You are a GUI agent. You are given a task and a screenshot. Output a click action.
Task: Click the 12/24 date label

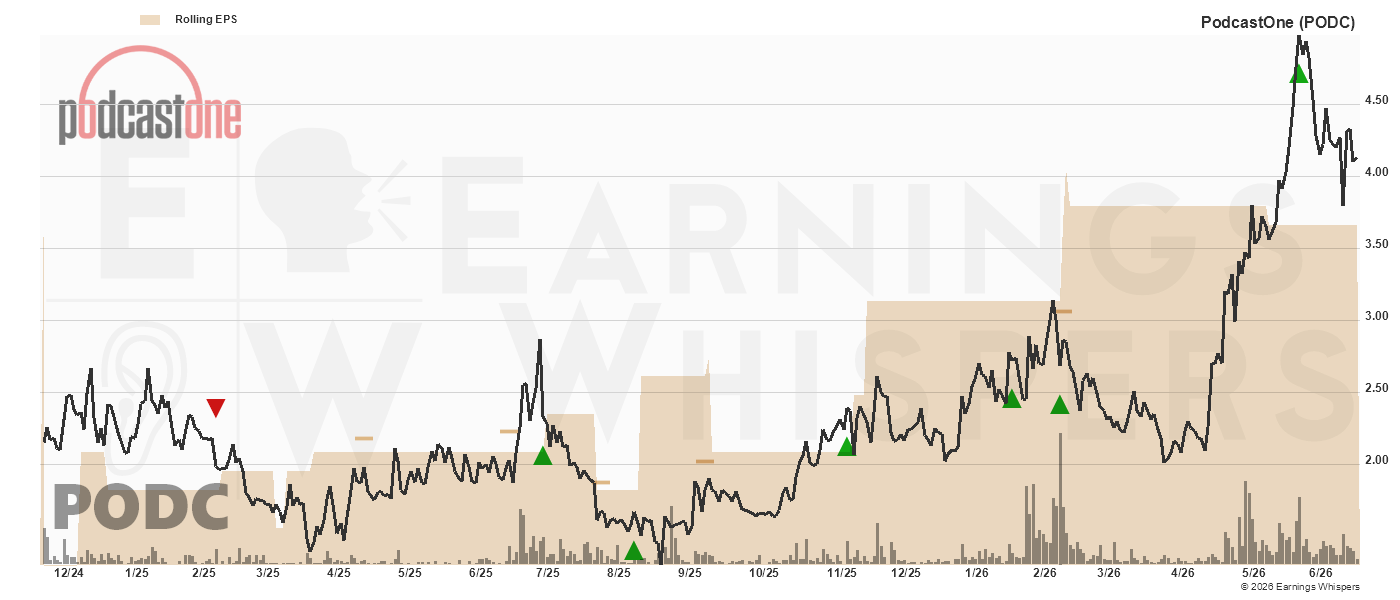68,573
